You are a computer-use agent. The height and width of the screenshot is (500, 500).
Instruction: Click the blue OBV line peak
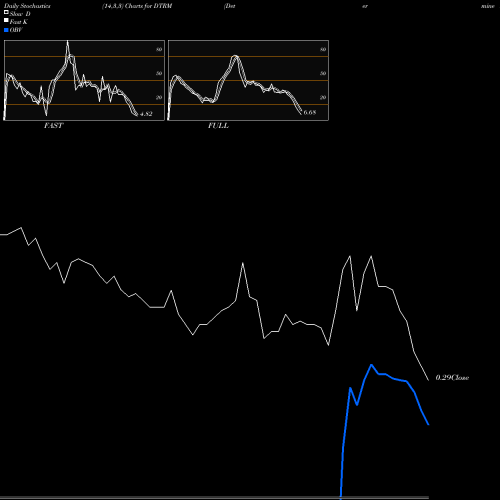click(371, 365)
